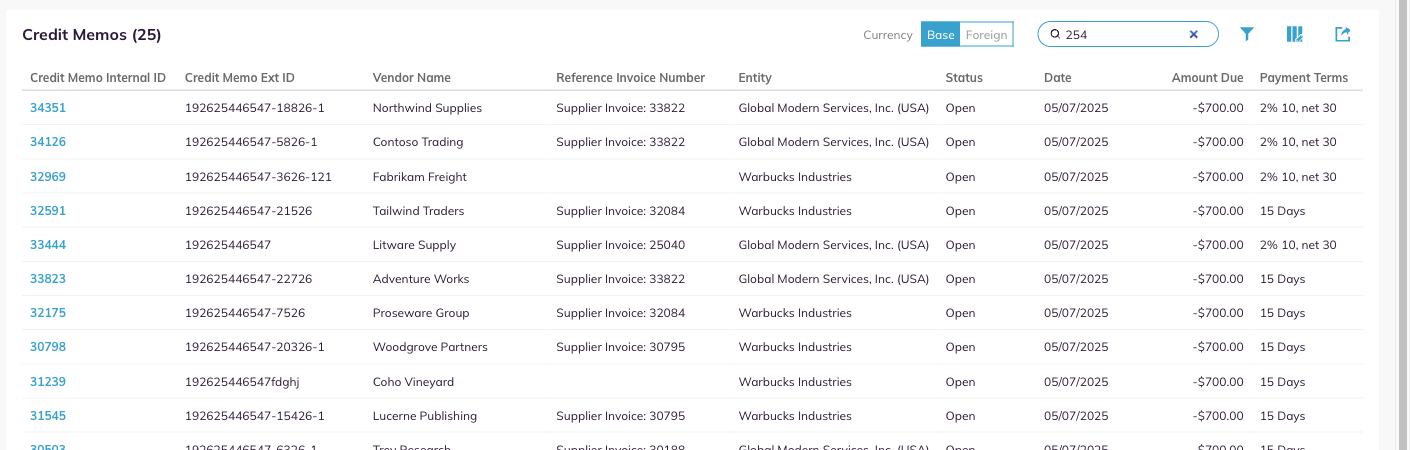Image resolution: width=1410 pixels, height=450 pixels.
Task: Click Supplier Invoice: 33822 in Northwind row
Action: (x=621, y=108)
